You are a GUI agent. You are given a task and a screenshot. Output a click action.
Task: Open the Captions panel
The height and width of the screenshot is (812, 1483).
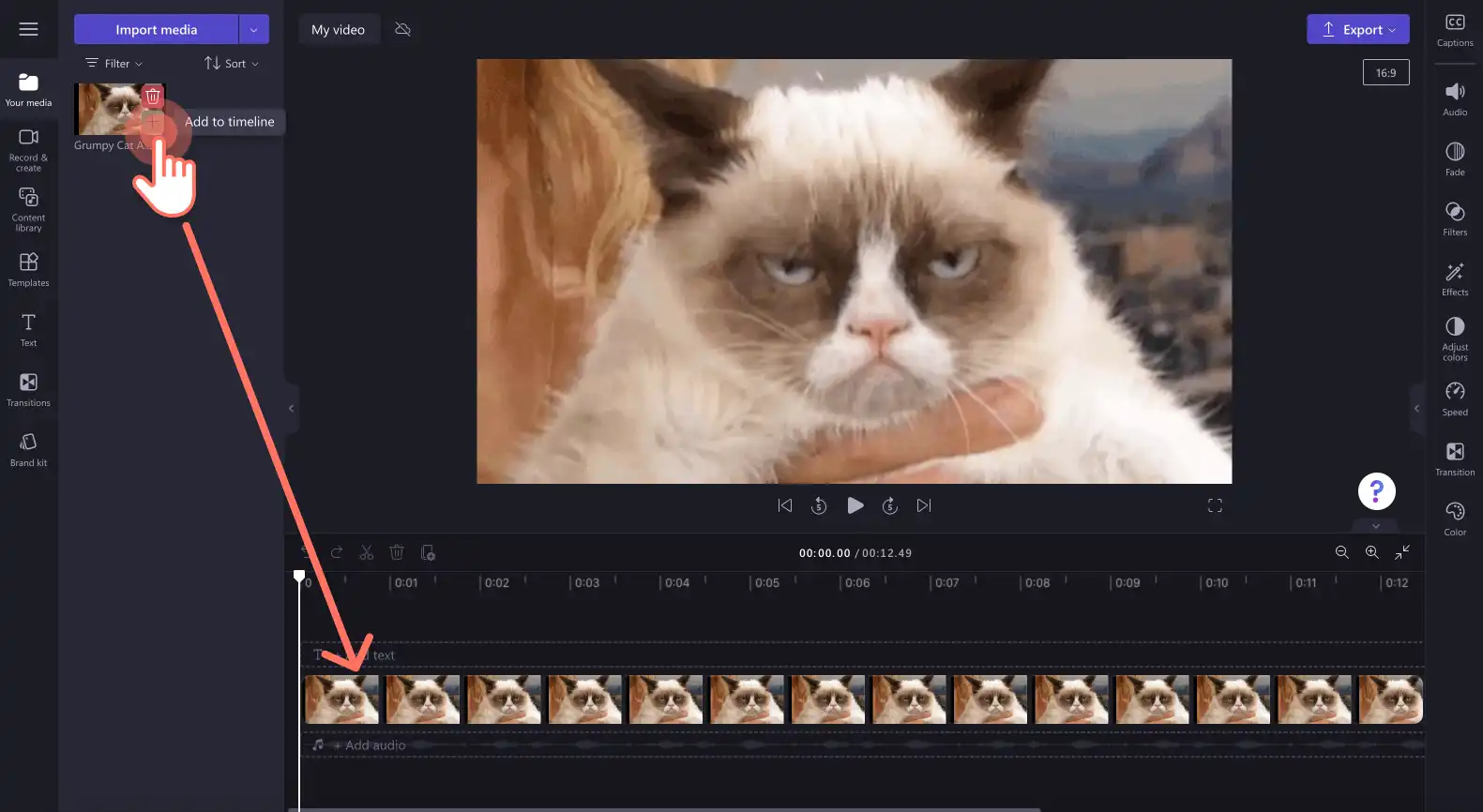[1455, 30]
